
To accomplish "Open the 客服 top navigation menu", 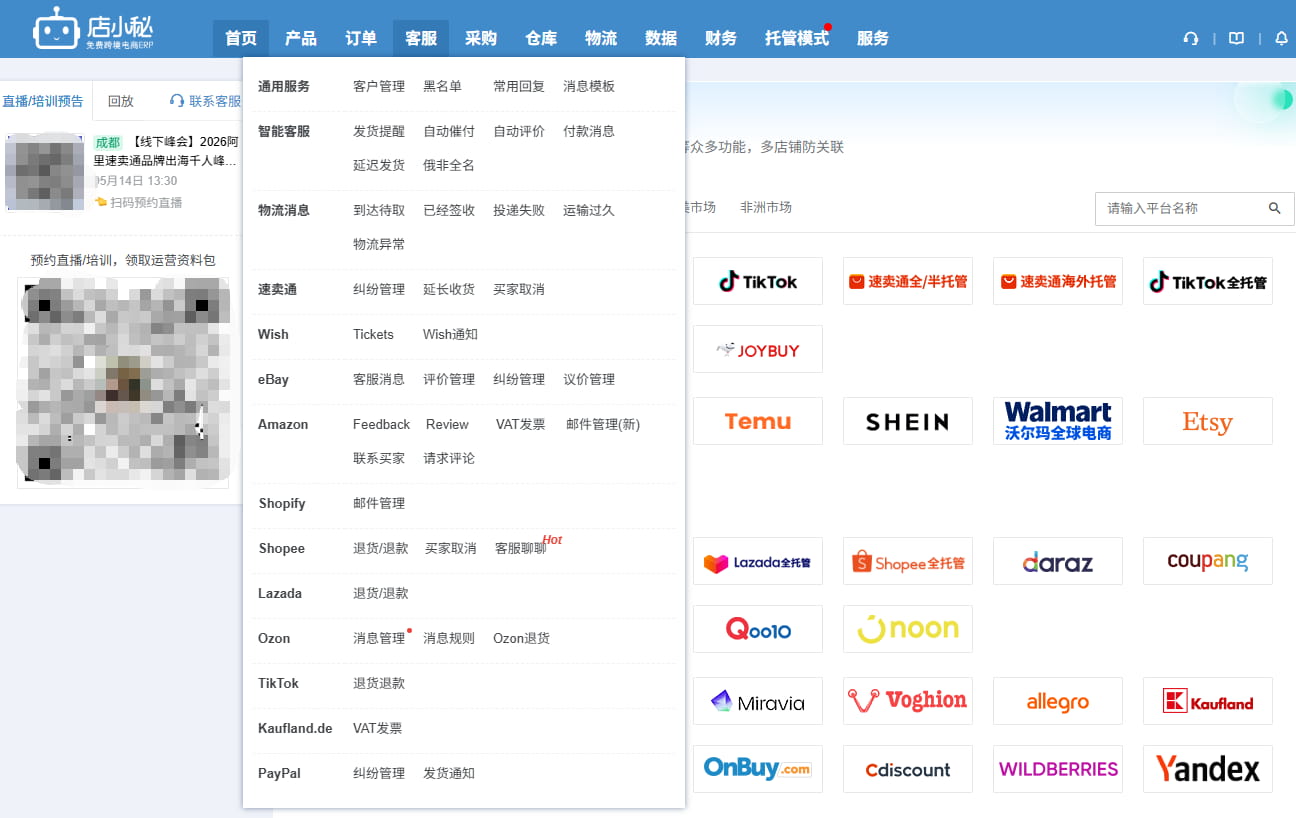I will click(421, 38).
